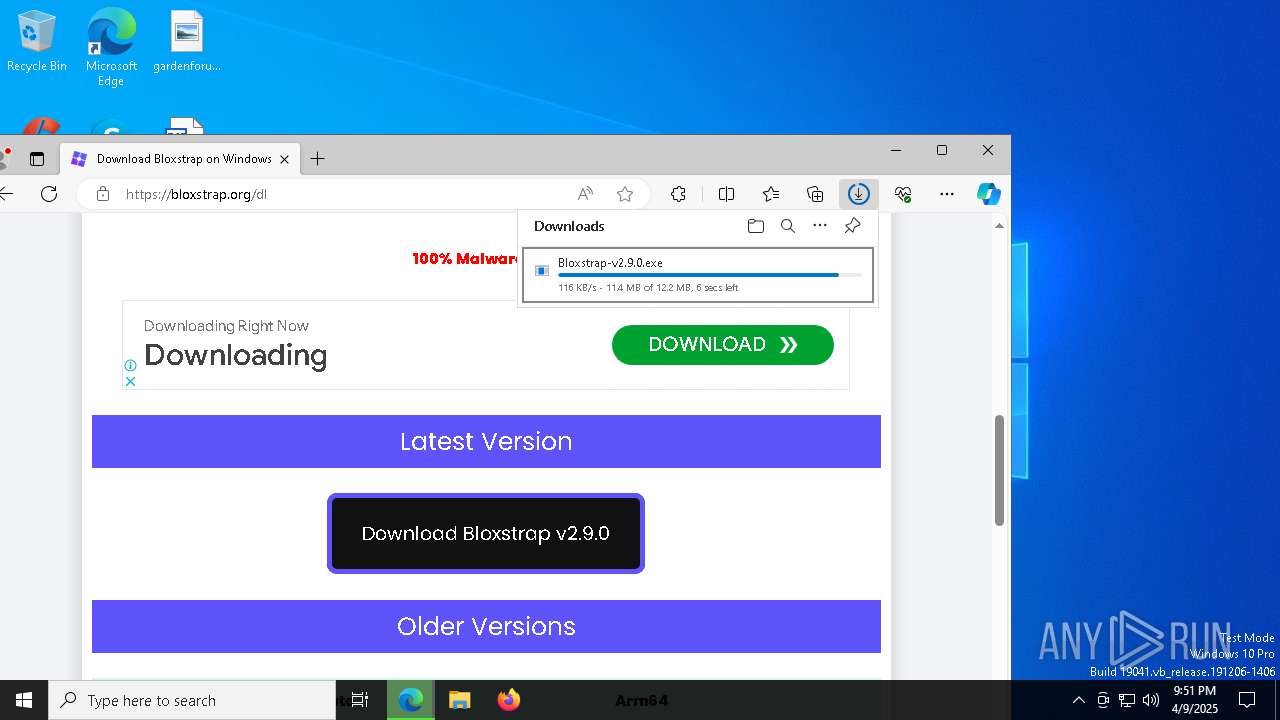The height and width of the screenshot is (720, 1280).
Task: Search downloads with magnifier icon
Action: [788, 226]
